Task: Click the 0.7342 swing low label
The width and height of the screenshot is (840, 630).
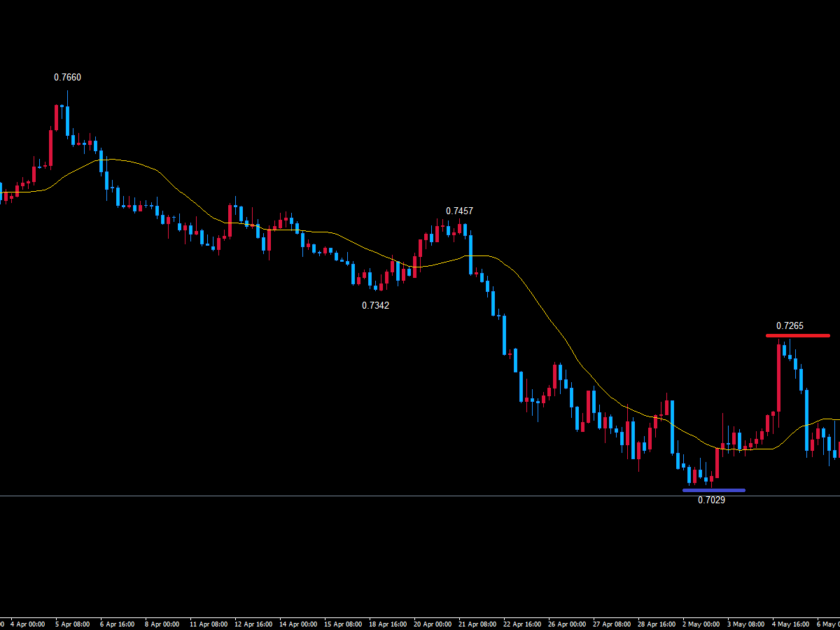Action: [x=375, y=305]
